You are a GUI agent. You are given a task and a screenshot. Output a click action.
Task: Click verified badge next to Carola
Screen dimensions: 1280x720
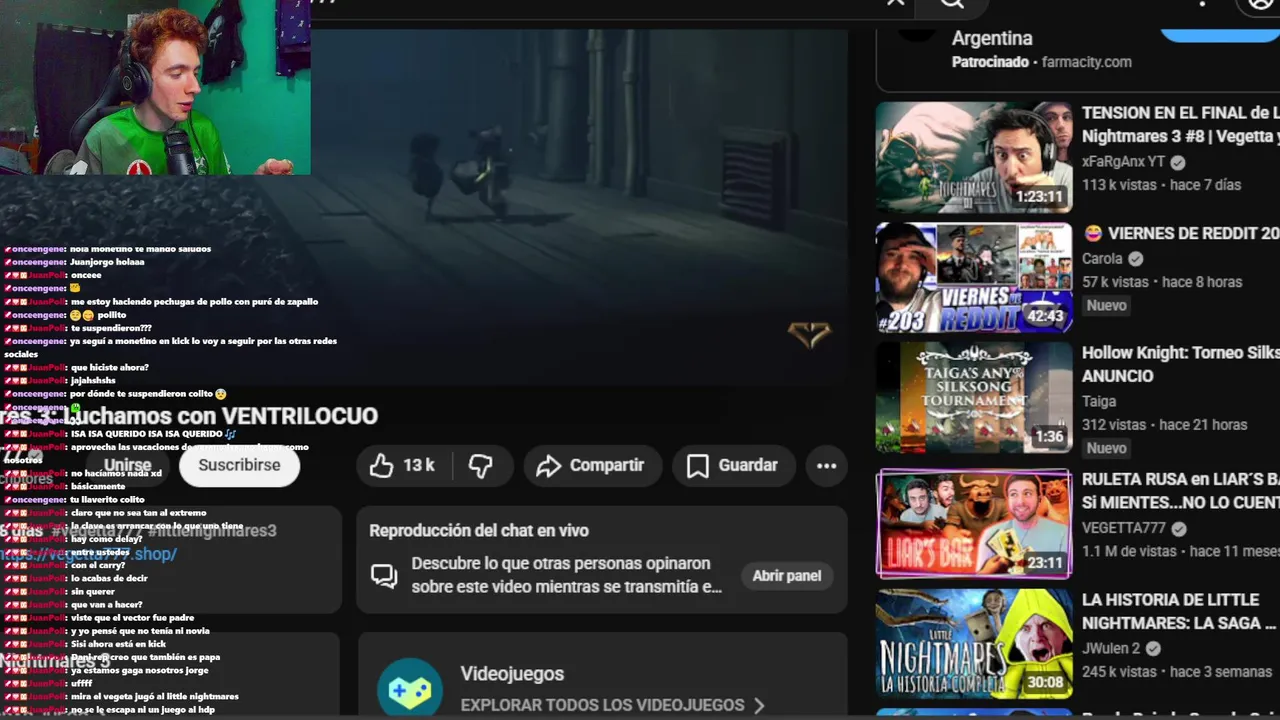(1135, 259)
